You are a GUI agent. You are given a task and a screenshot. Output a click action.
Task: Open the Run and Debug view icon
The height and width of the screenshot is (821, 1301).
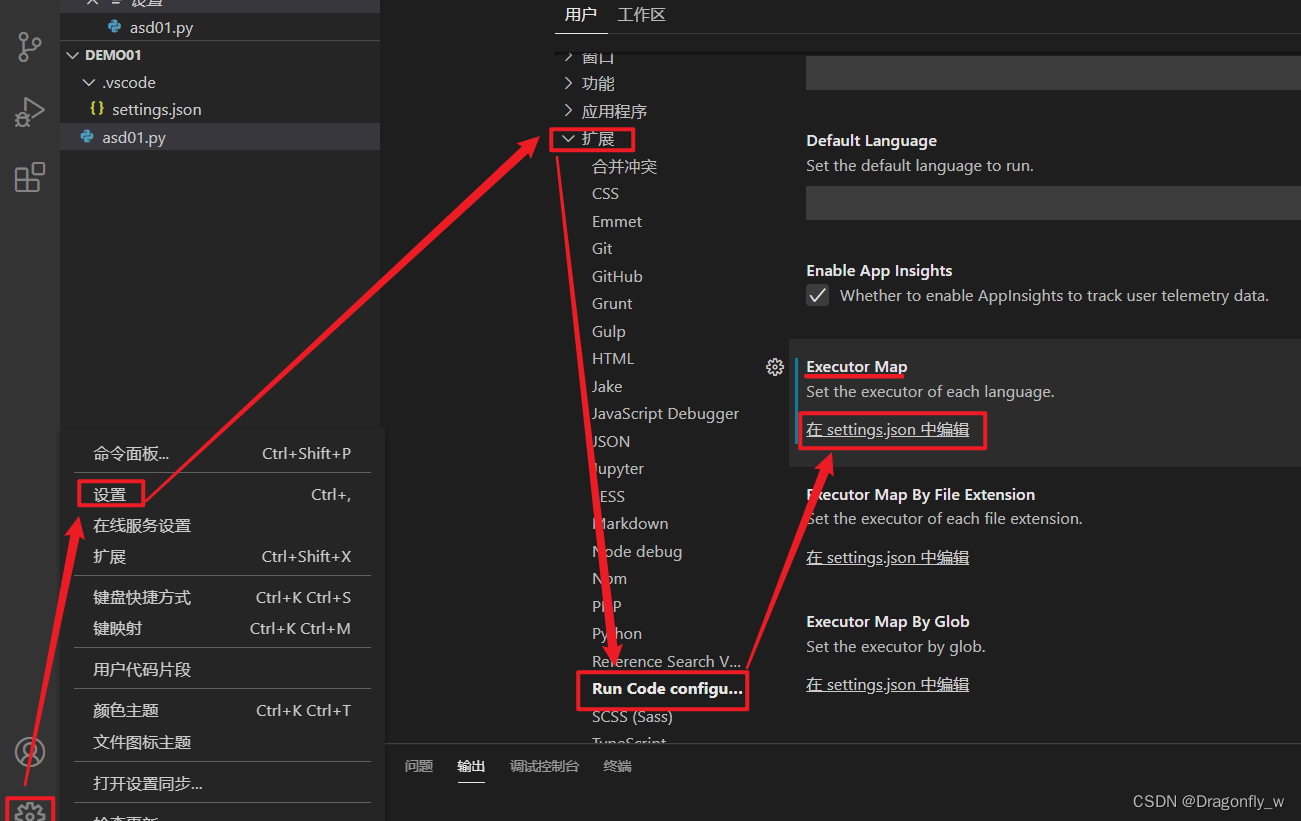click(x=30, y=112)
